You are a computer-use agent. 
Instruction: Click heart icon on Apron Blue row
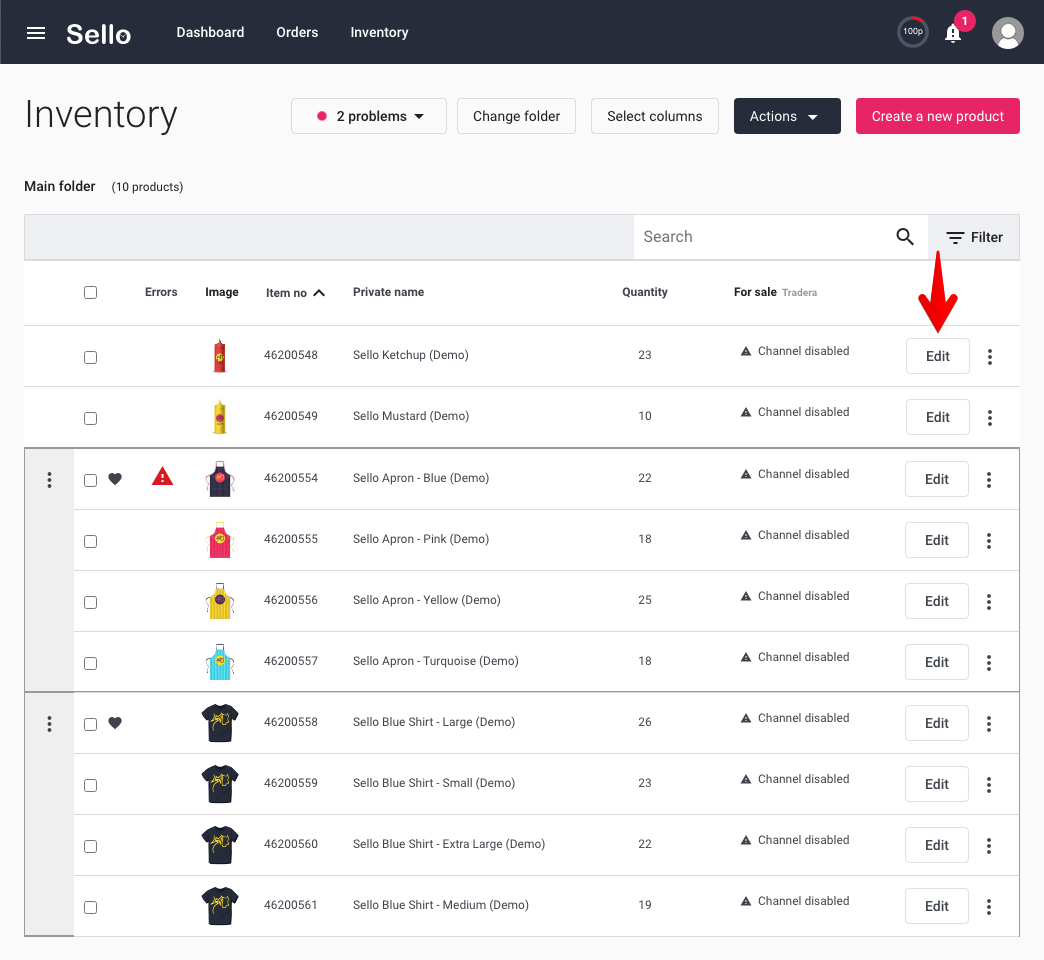(115, 479)
